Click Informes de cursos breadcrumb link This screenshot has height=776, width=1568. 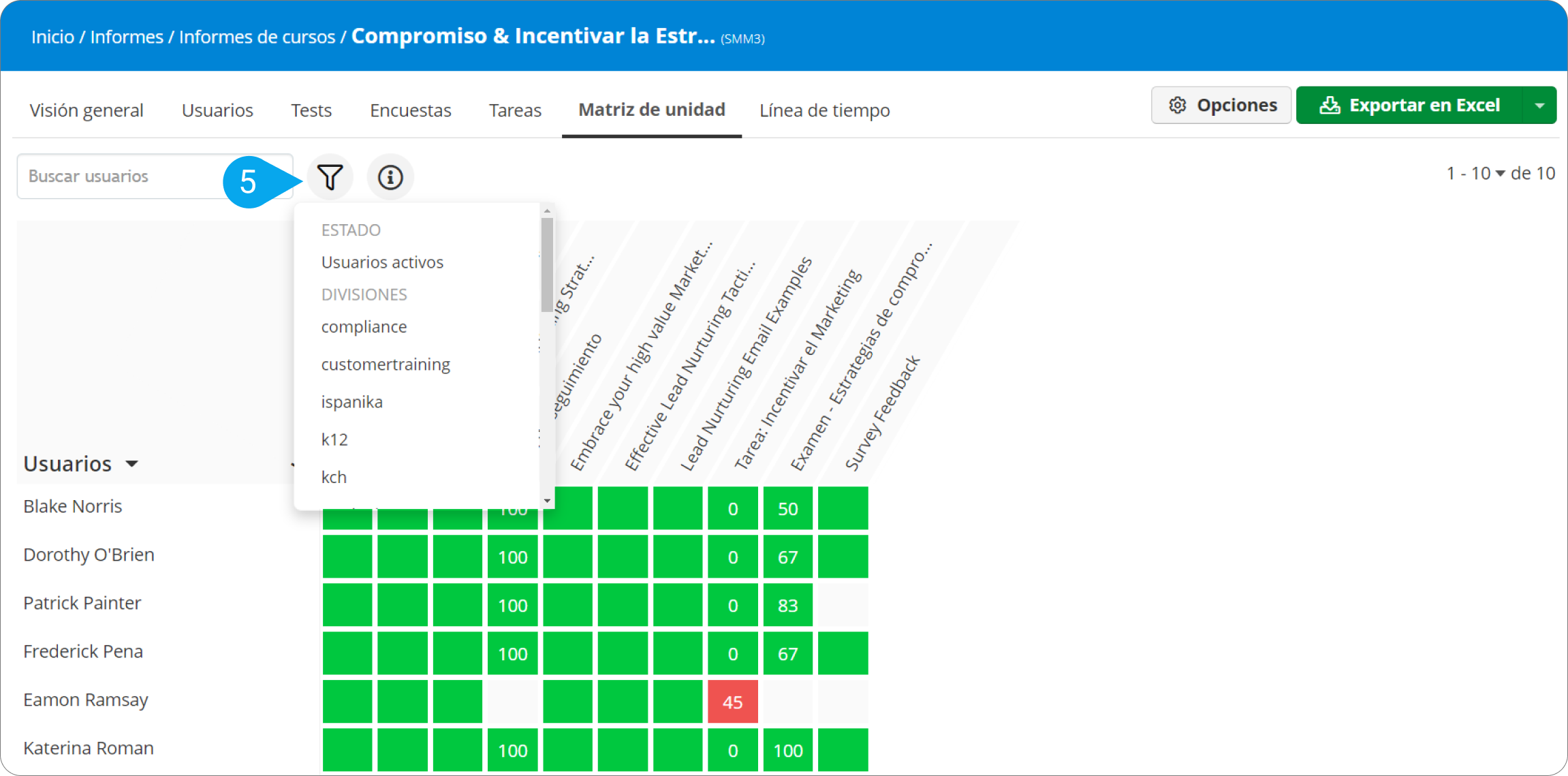pos(257,37)
